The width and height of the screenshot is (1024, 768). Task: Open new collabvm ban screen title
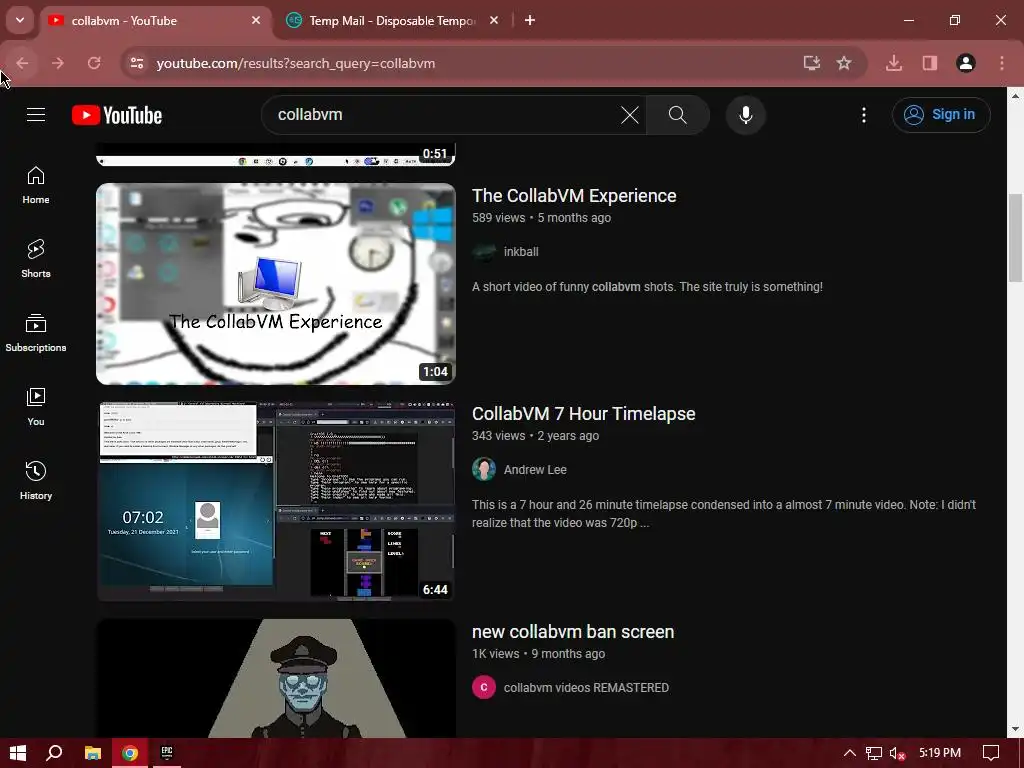coord(573,632)
